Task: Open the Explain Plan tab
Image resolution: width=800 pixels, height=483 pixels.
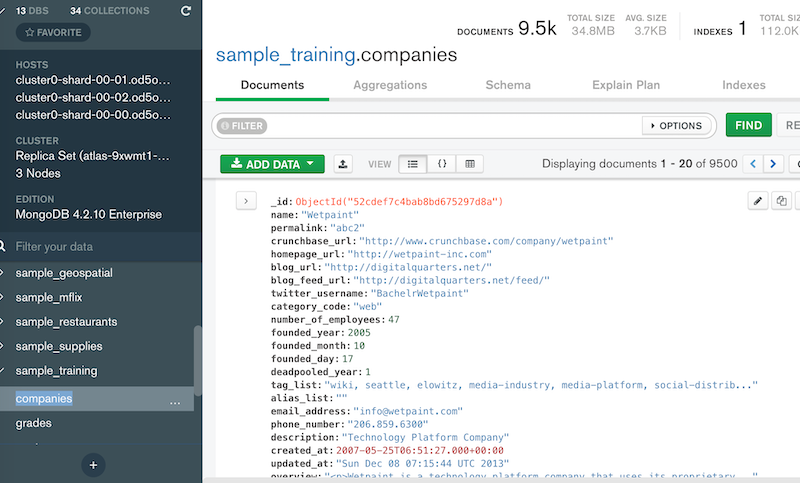Action: tap(626, 85)
